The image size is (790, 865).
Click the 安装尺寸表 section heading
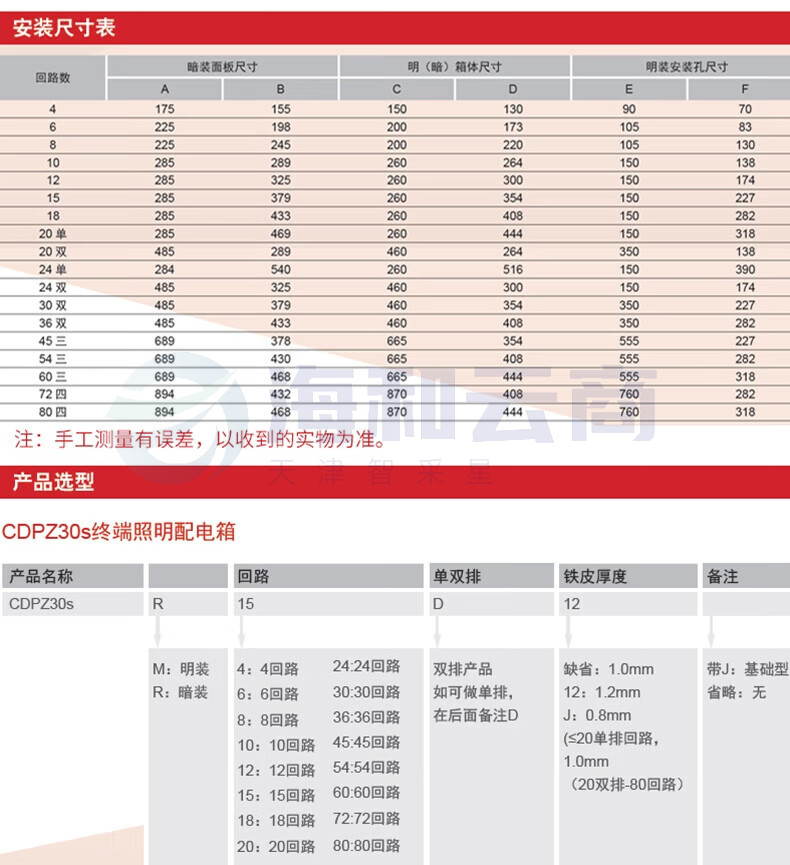tap(64, 28)
